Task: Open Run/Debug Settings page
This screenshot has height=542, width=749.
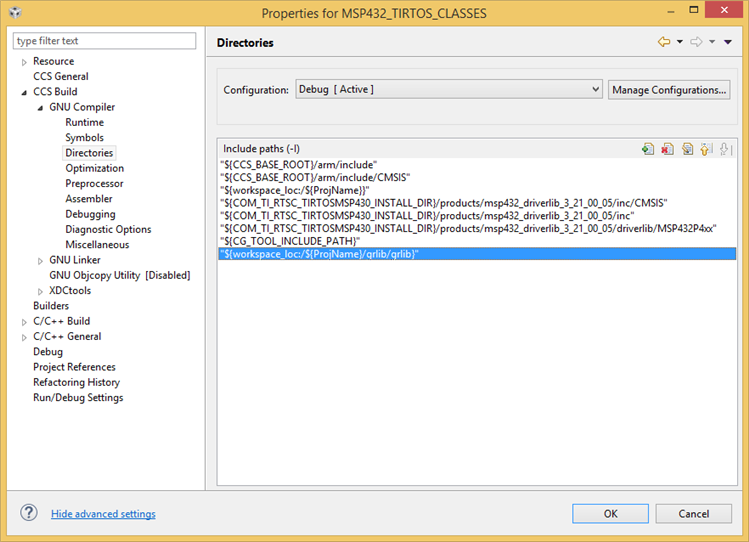Action: pyautogui.click(x=78, y=397)
